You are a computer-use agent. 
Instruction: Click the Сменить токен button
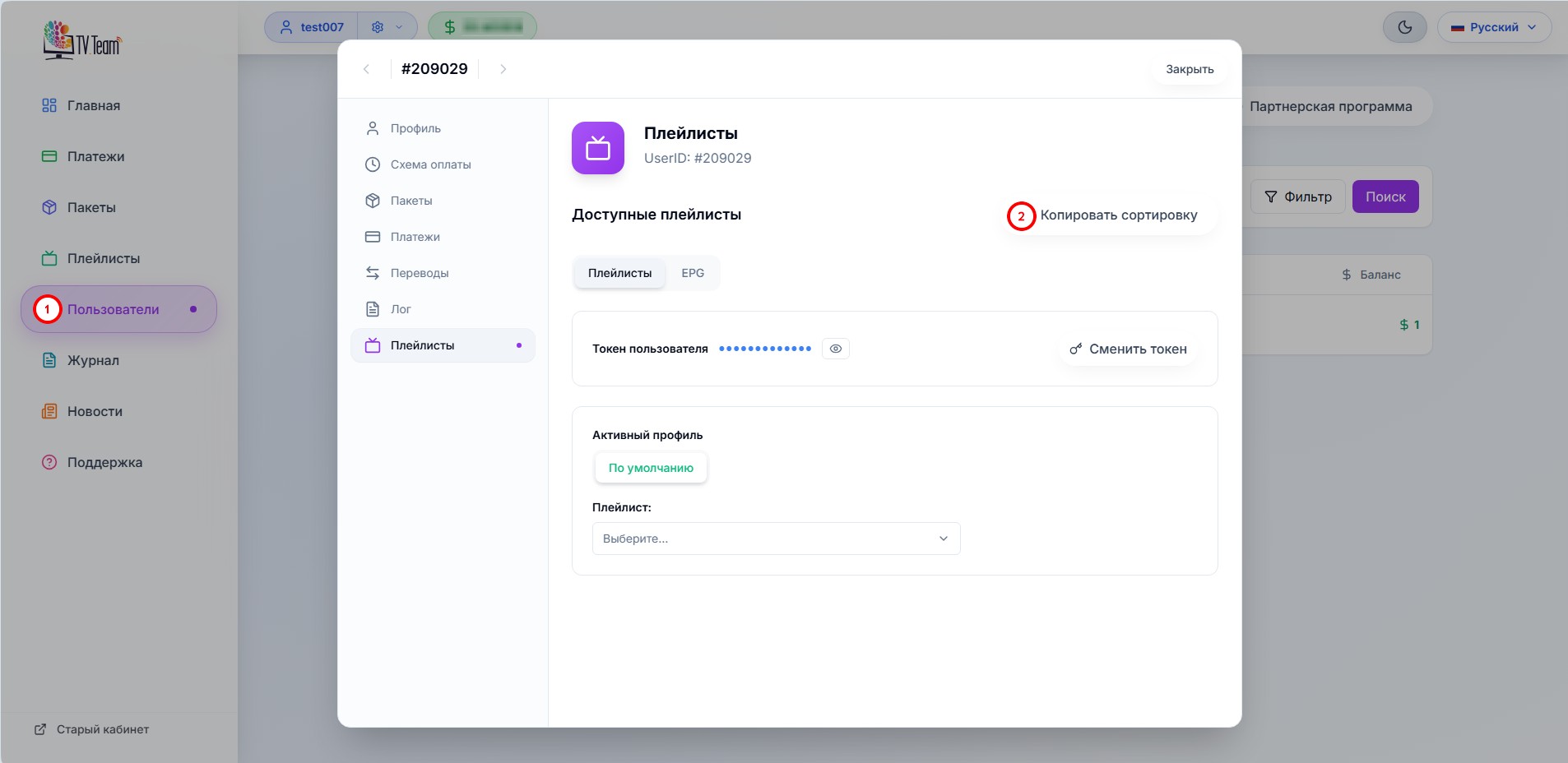(x=1128, y=349)
